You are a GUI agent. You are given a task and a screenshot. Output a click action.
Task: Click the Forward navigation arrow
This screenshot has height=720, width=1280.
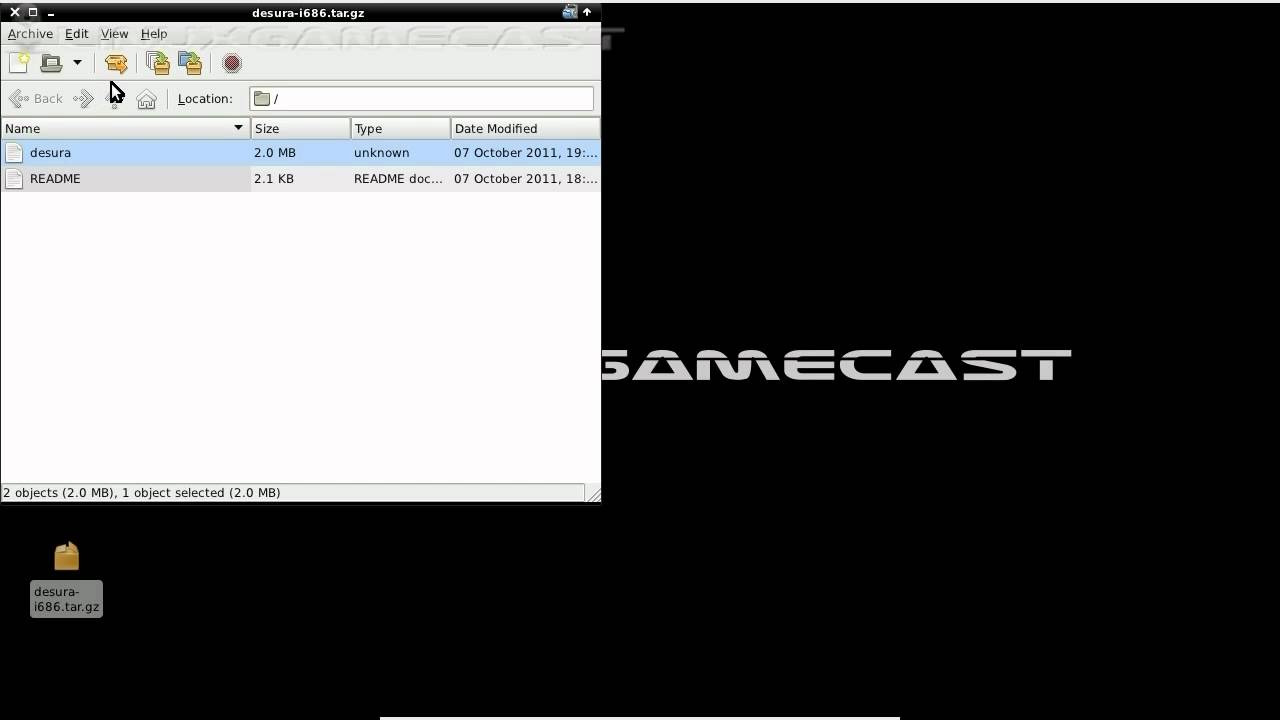click(x=84, y=98)
